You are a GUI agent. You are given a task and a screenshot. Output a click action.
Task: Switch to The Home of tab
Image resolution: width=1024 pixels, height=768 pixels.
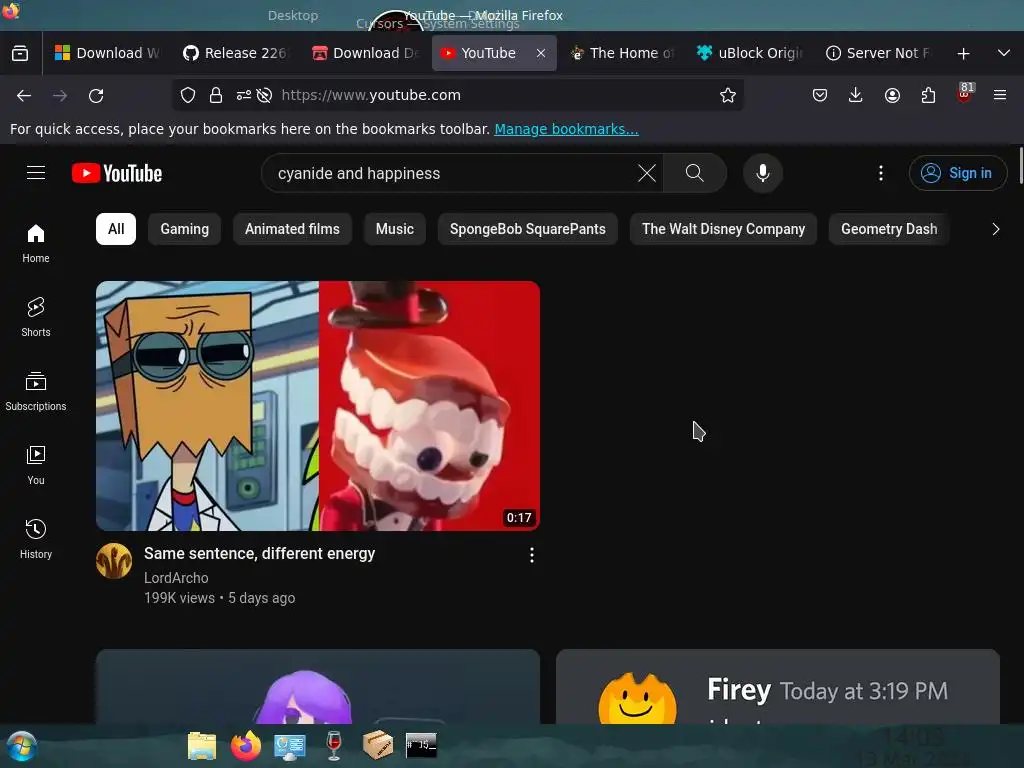point(622,53)
